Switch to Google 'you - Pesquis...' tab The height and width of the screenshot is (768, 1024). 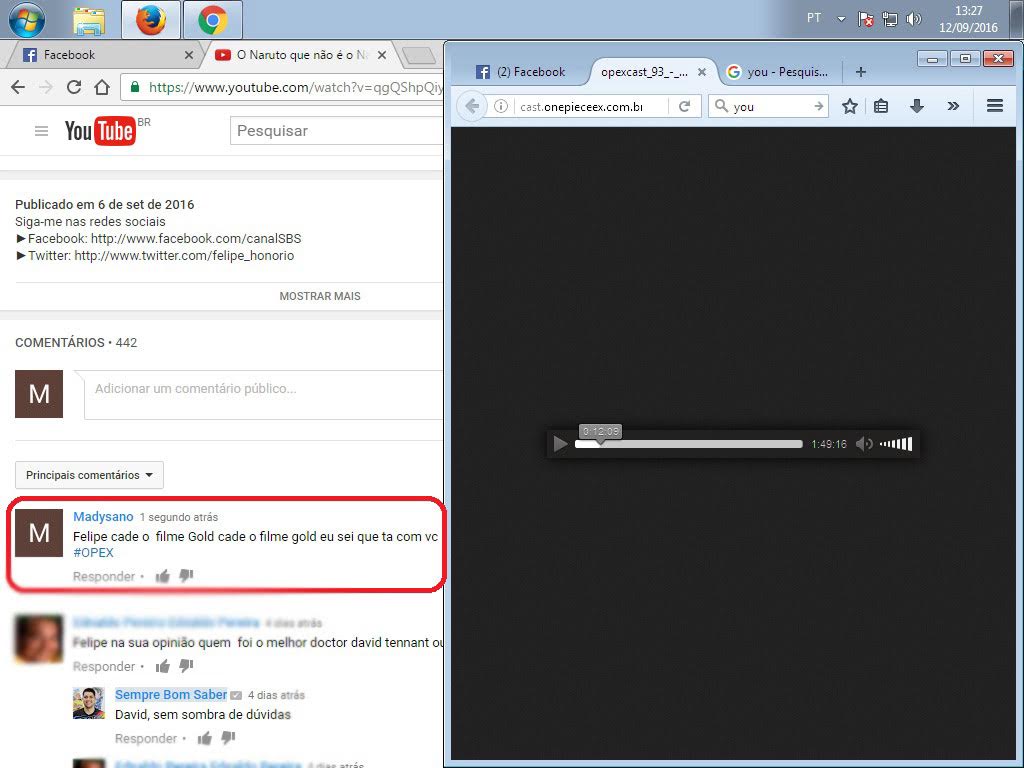pyautogui.click(x=780, y=72)
